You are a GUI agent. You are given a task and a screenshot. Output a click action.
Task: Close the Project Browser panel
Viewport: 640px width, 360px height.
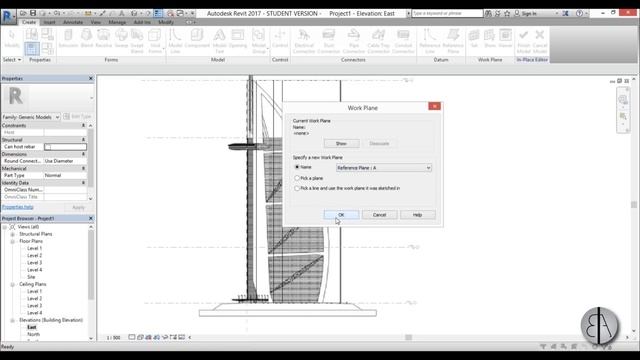tap(91, 218)
